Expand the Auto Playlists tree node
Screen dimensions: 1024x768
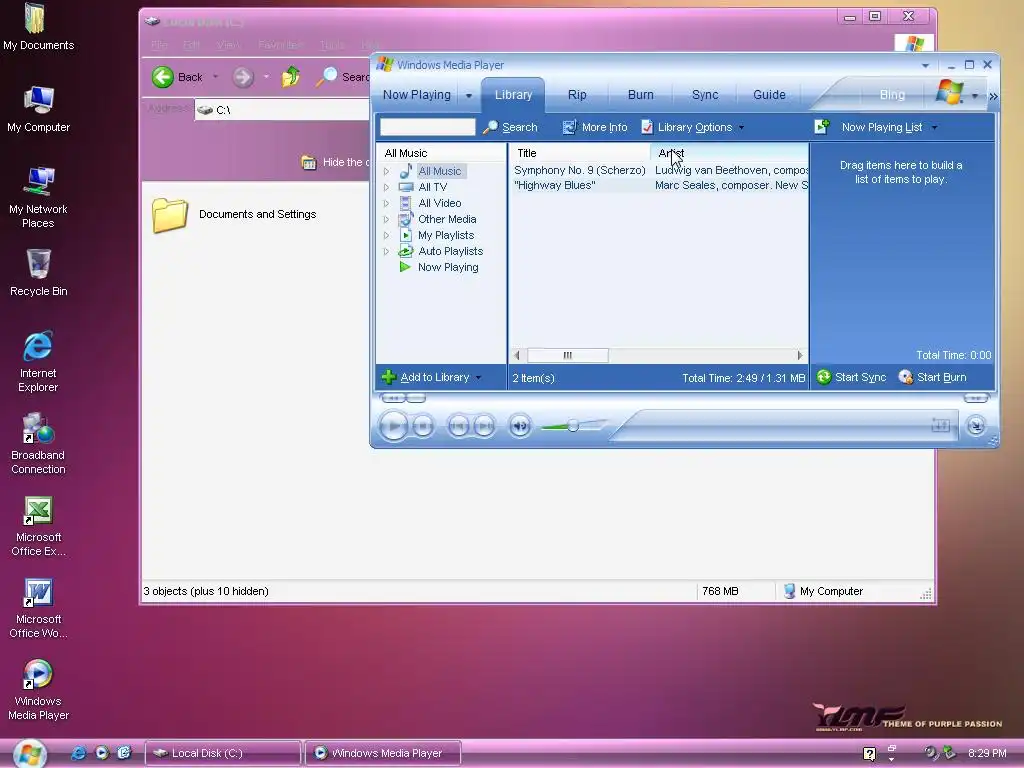(386, 251)
